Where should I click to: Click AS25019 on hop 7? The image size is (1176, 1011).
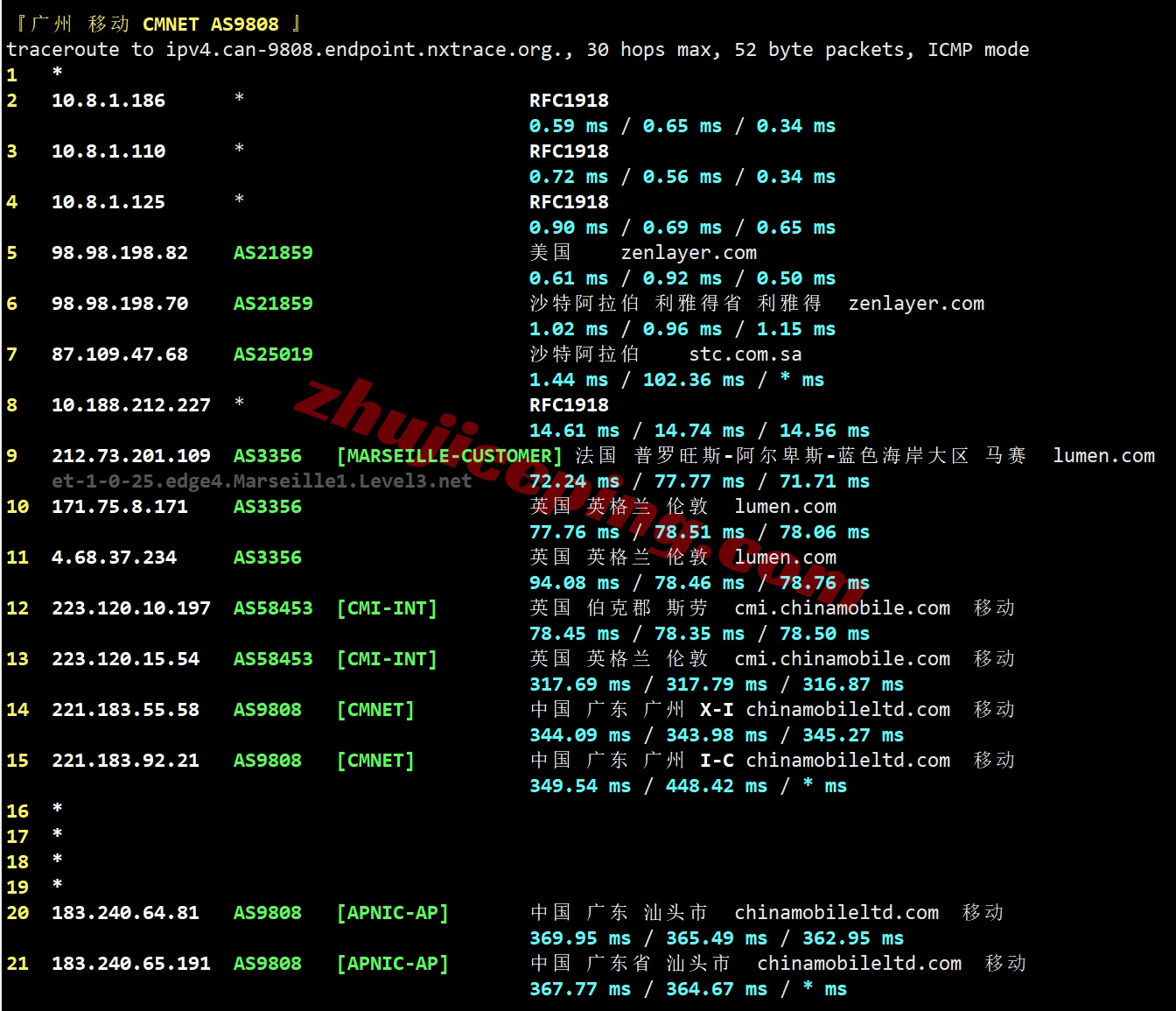(272, 355)
